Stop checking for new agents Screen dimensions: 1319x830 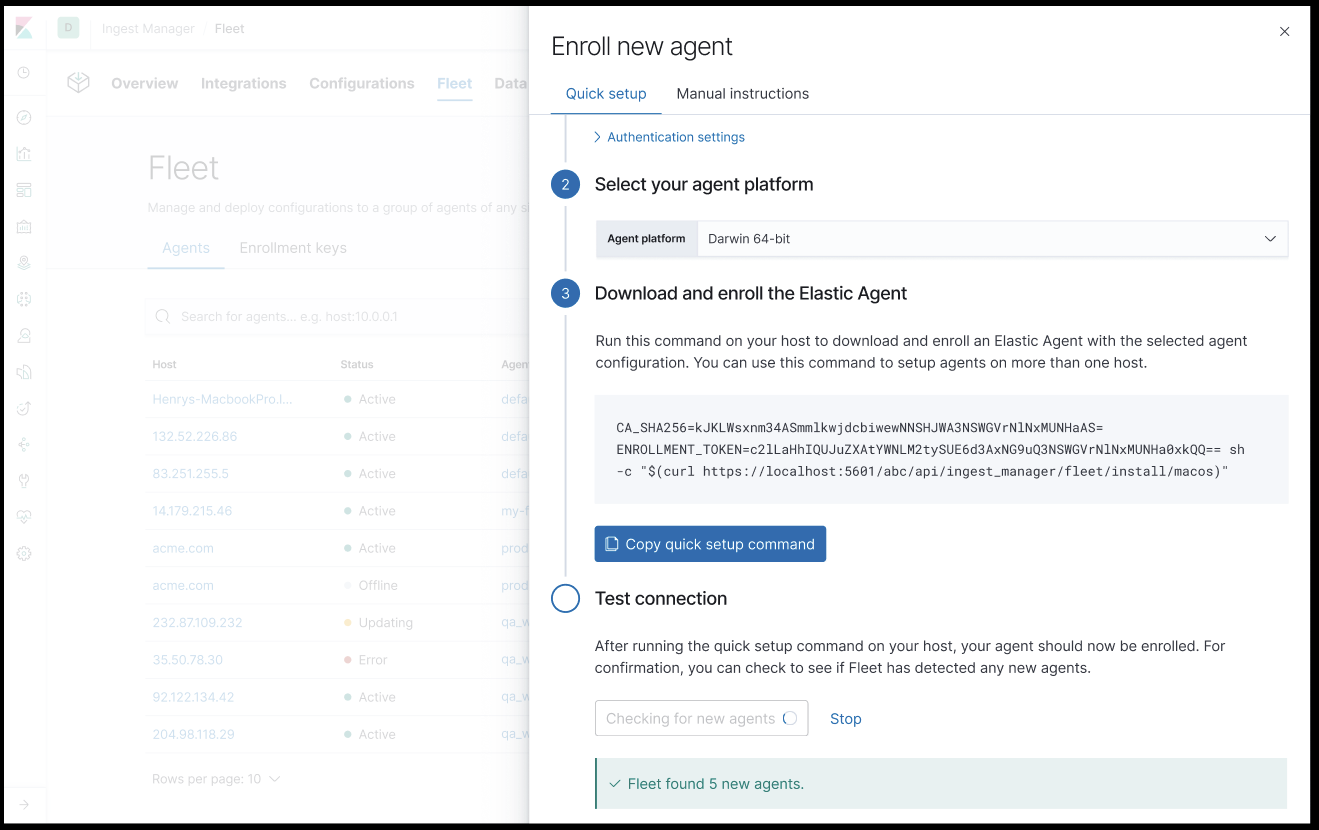pos(845,718)
